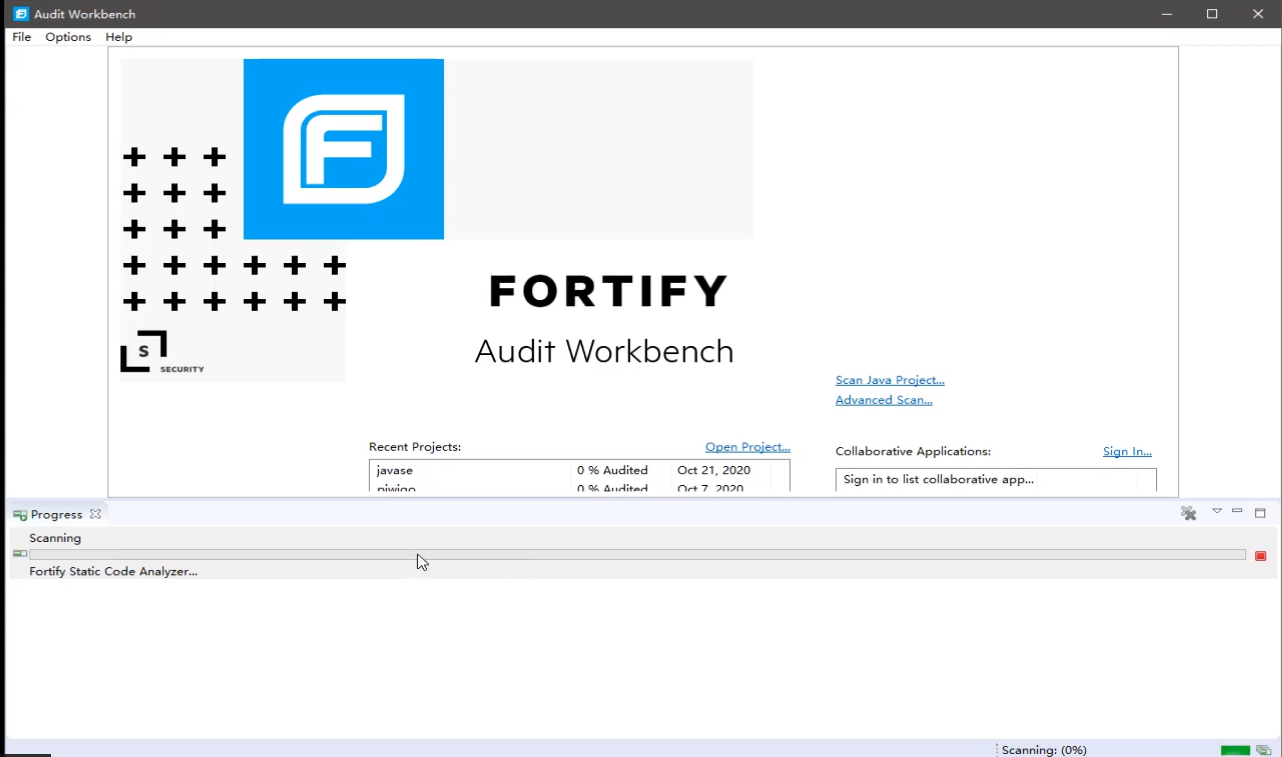Viewport: 1282px width, 757px height.
Task: Click Sign In for collaborative applications
Action: [1127, 452]
